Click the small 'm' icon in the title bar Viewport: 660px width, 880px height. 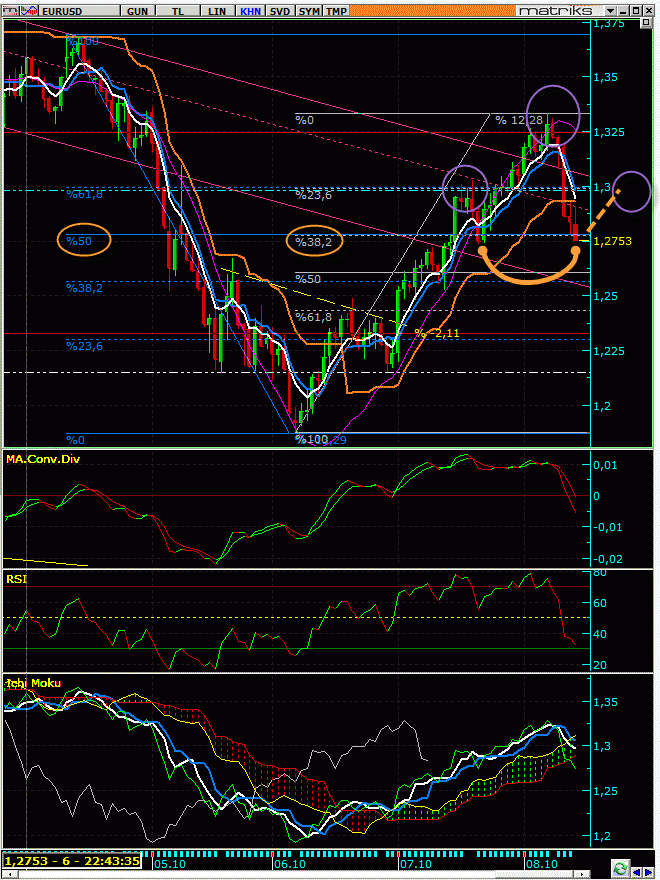coord(9,9)
